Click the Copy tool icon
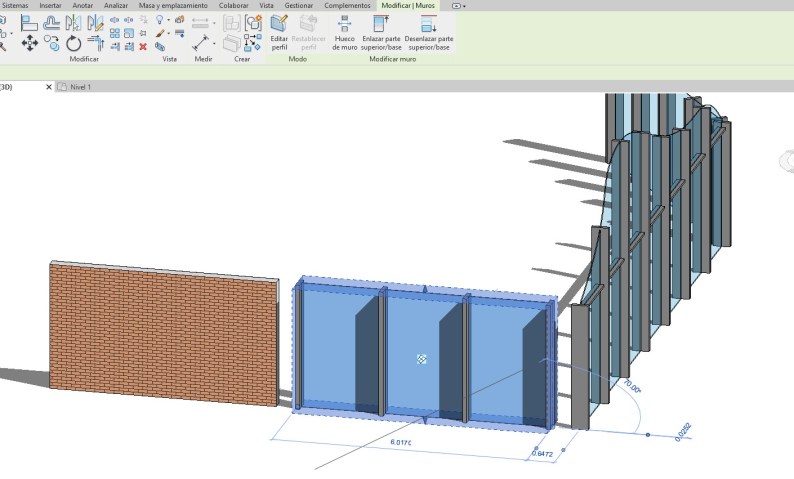Image resolution: width=794 pixels, height=479 pixels. coord(52,43)
